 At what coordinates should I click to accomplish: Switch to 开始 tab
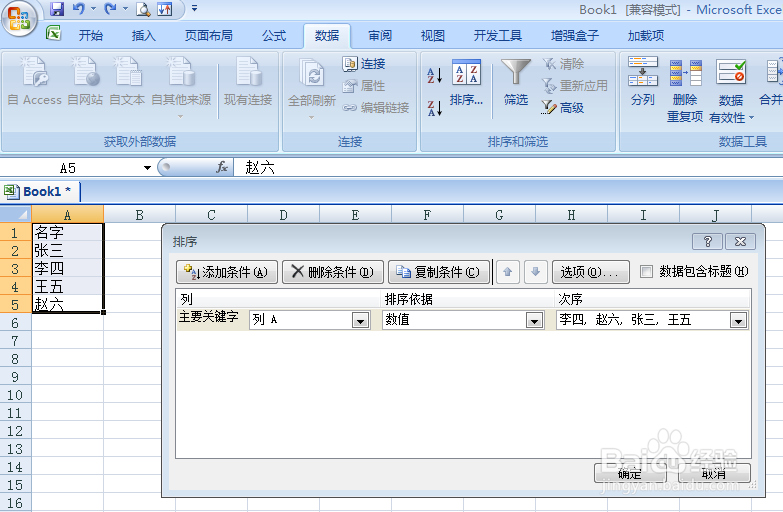(x=91, y=35)
